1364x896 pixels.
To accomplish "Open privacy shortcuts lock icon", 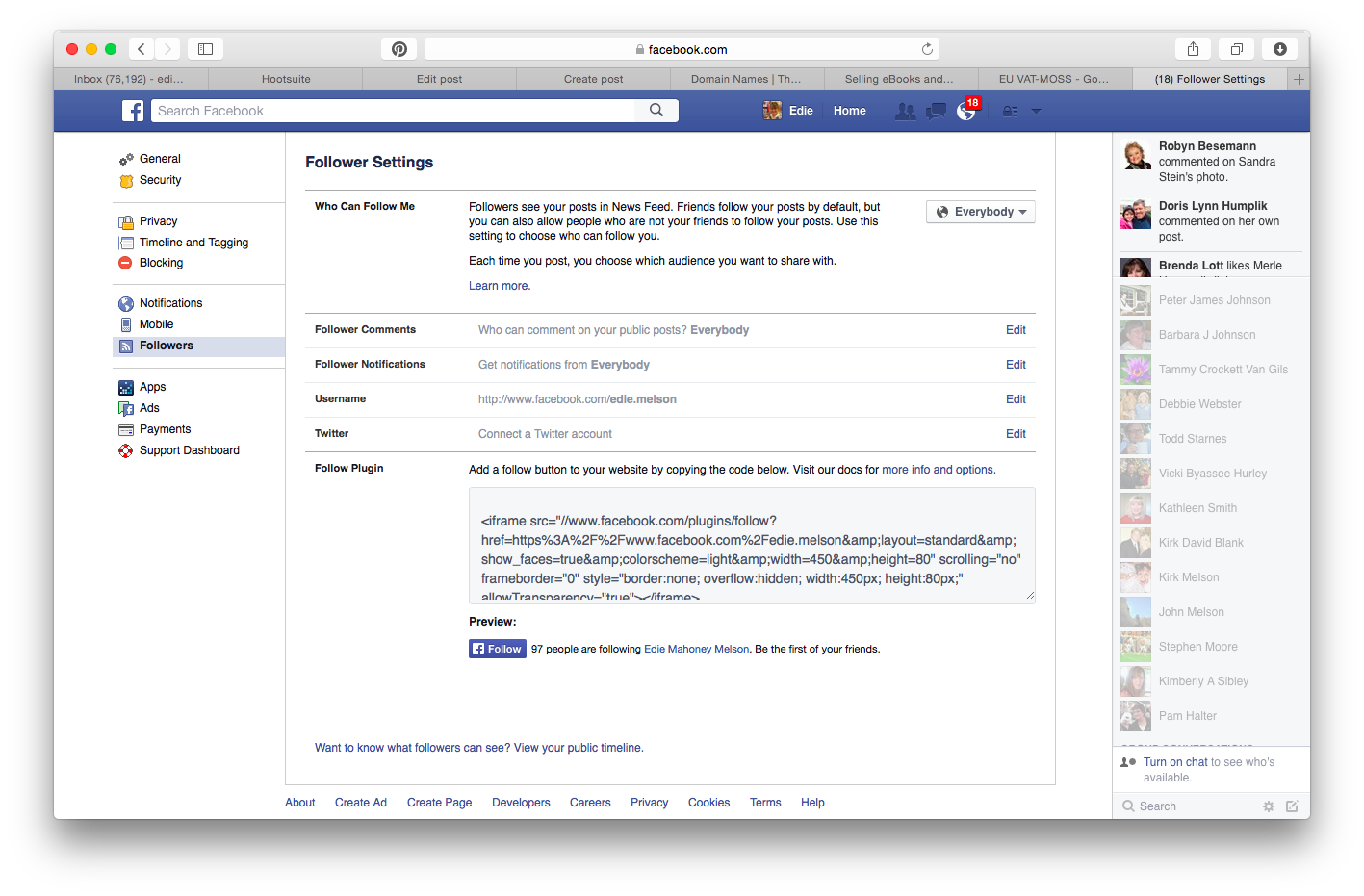I will coord(1010,111).
